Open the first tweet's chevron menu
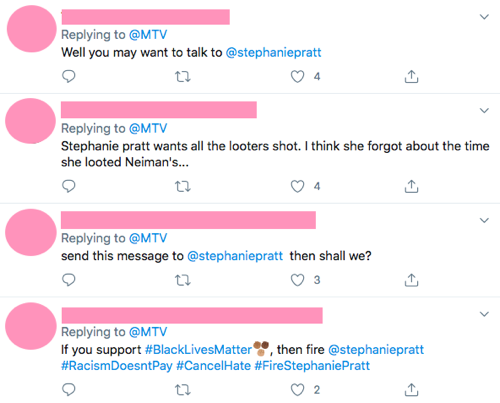Viewport: 500px width, 403px height. click(x=484, y=17)
